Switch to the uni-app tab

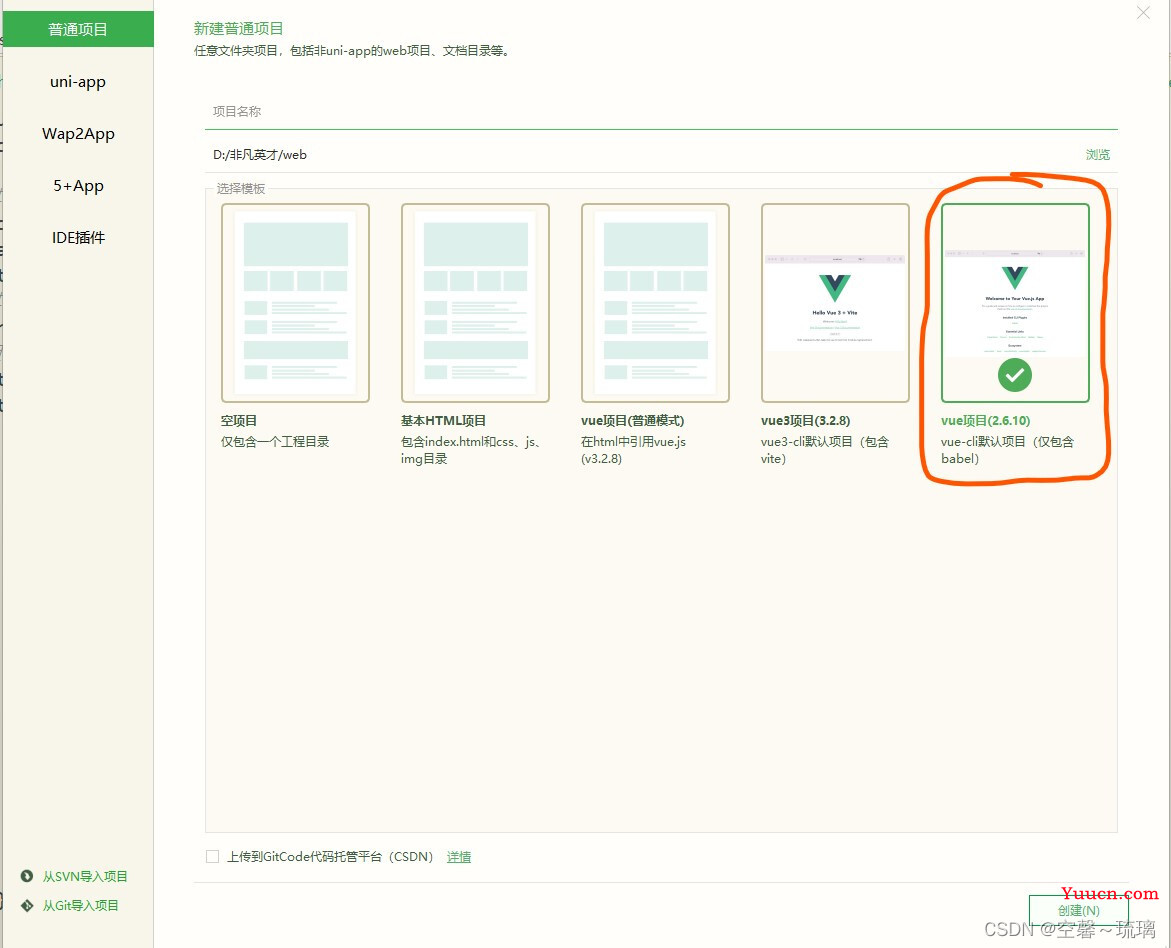click(x=77, y=82)
